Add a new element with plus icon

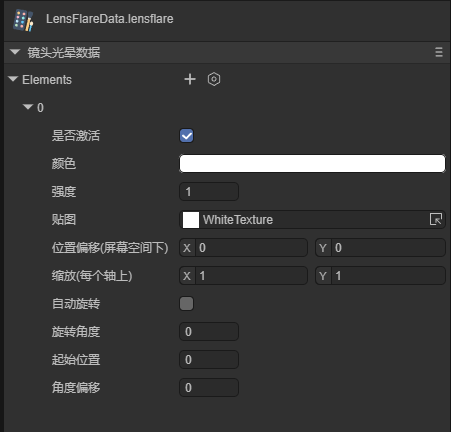[190, 79]
